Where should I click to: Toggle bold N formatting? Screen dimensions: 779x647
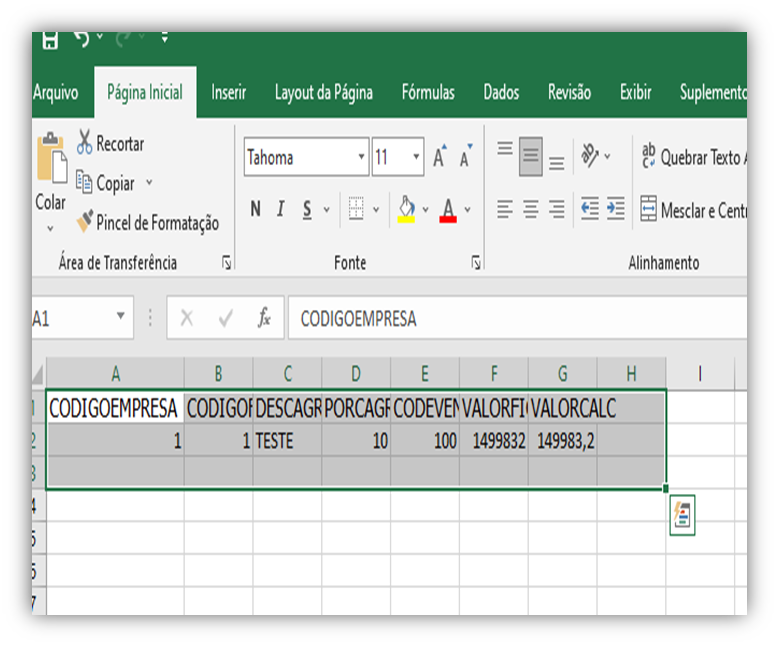pos(255,209)
